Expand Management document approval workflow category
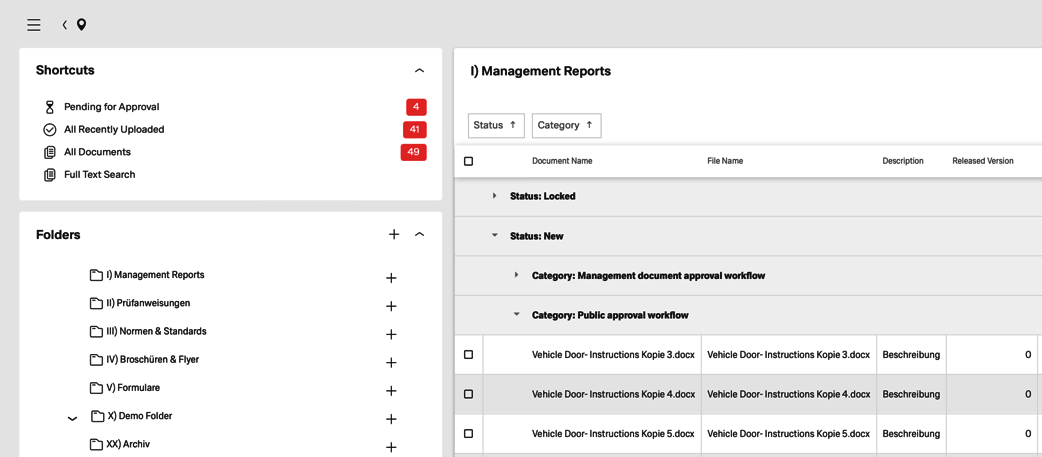Image resolution: width=1042 pixels, height=457 pixels. tap(516, 275)
